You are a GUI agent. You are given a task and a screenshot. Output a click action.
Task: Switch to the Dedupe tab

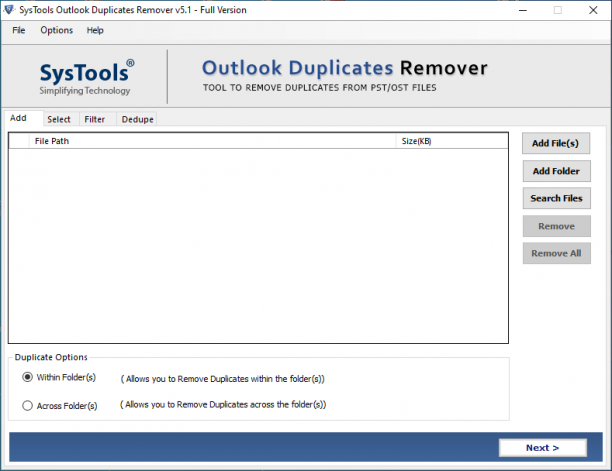click(137, 119)
